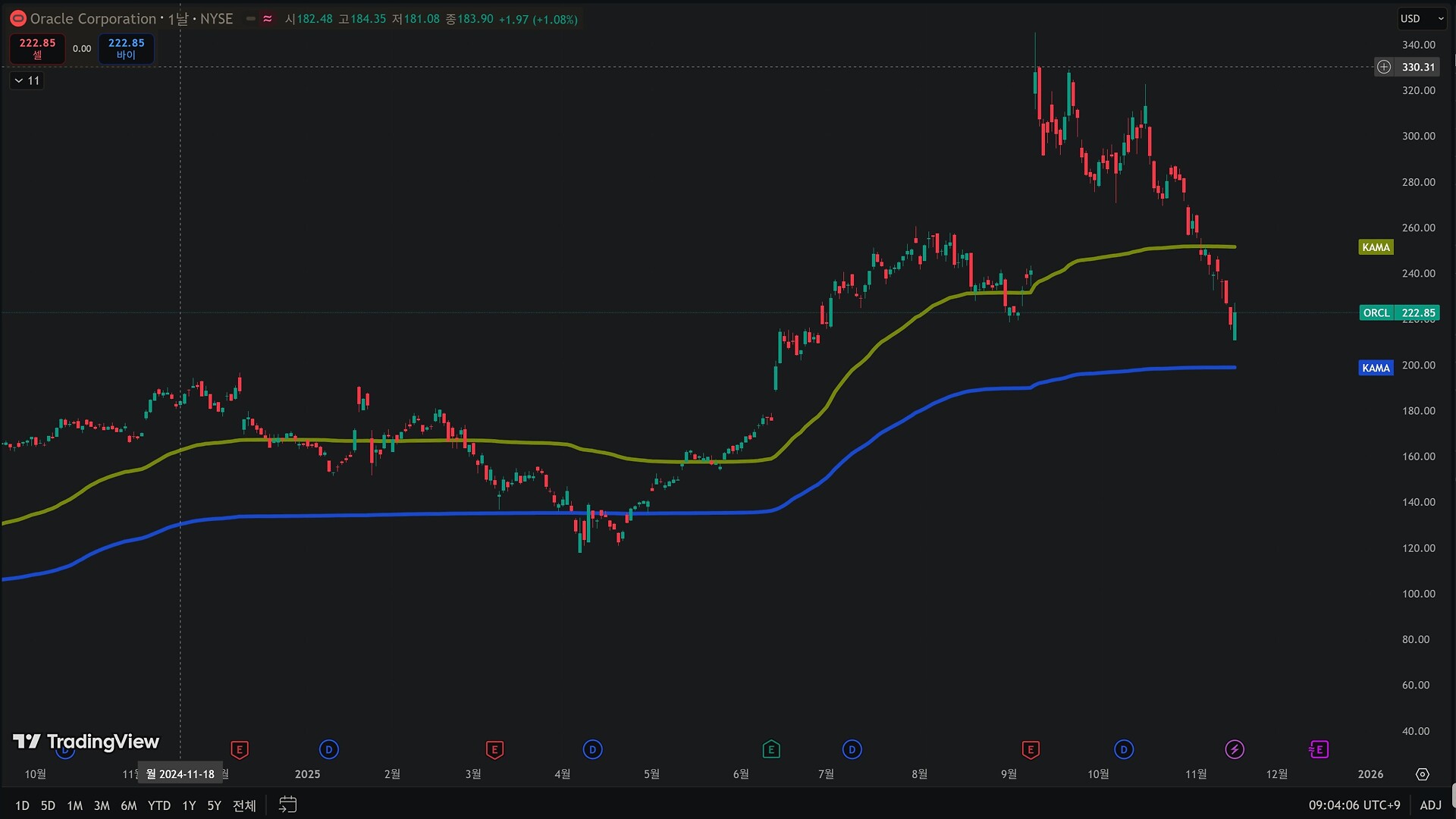Open timezone menu showing UTC+9
Image resolution: width=1456 pixels, height=819 pixels.
click(x=1354, y=805)
